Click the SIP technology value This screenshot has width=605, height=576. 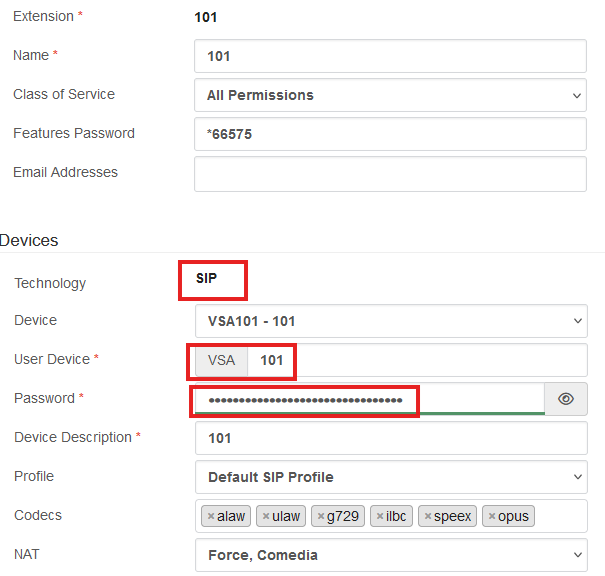(206, 278)
